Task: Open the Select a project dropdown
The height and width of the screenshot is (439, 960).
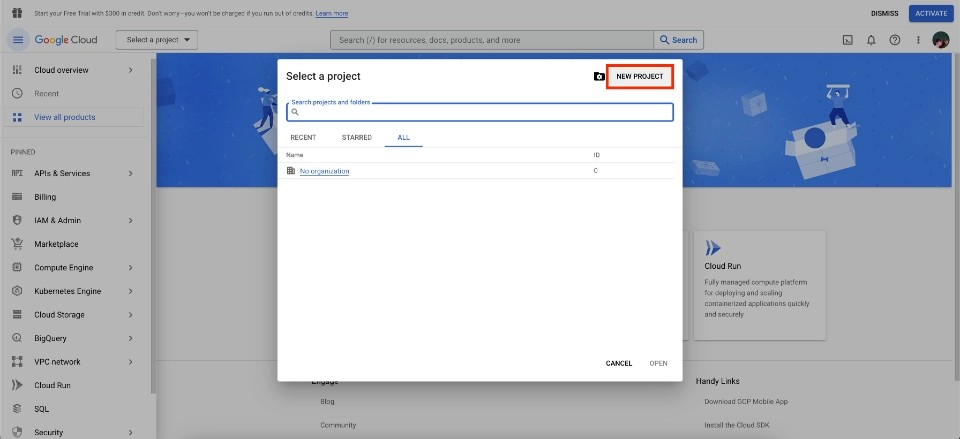Action: pos(157,40)
